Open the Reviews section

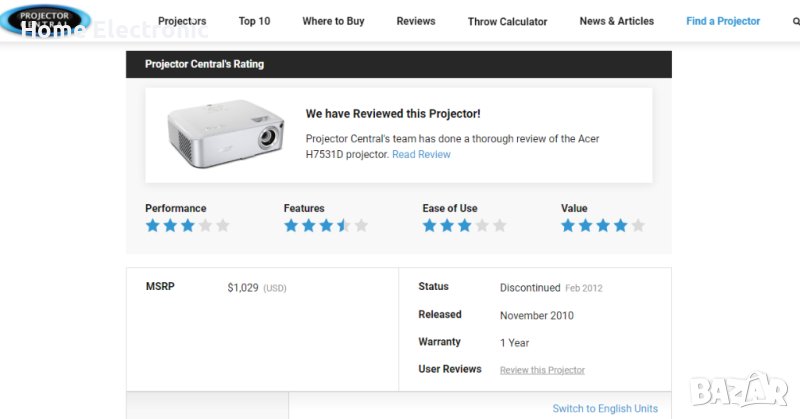416,21
